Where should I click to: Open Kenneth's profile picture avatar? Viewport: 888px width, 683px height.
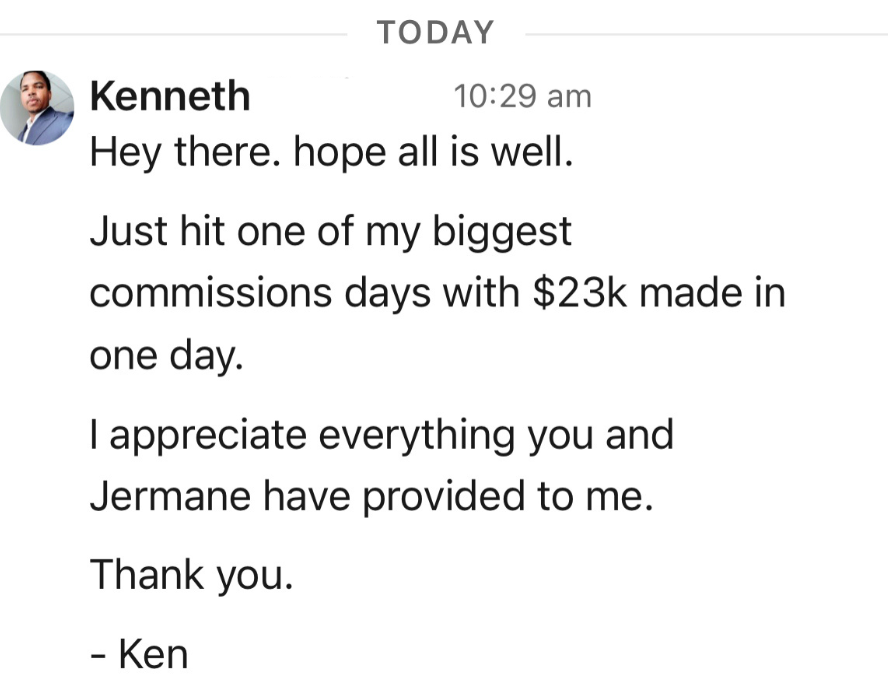[37, 108]
